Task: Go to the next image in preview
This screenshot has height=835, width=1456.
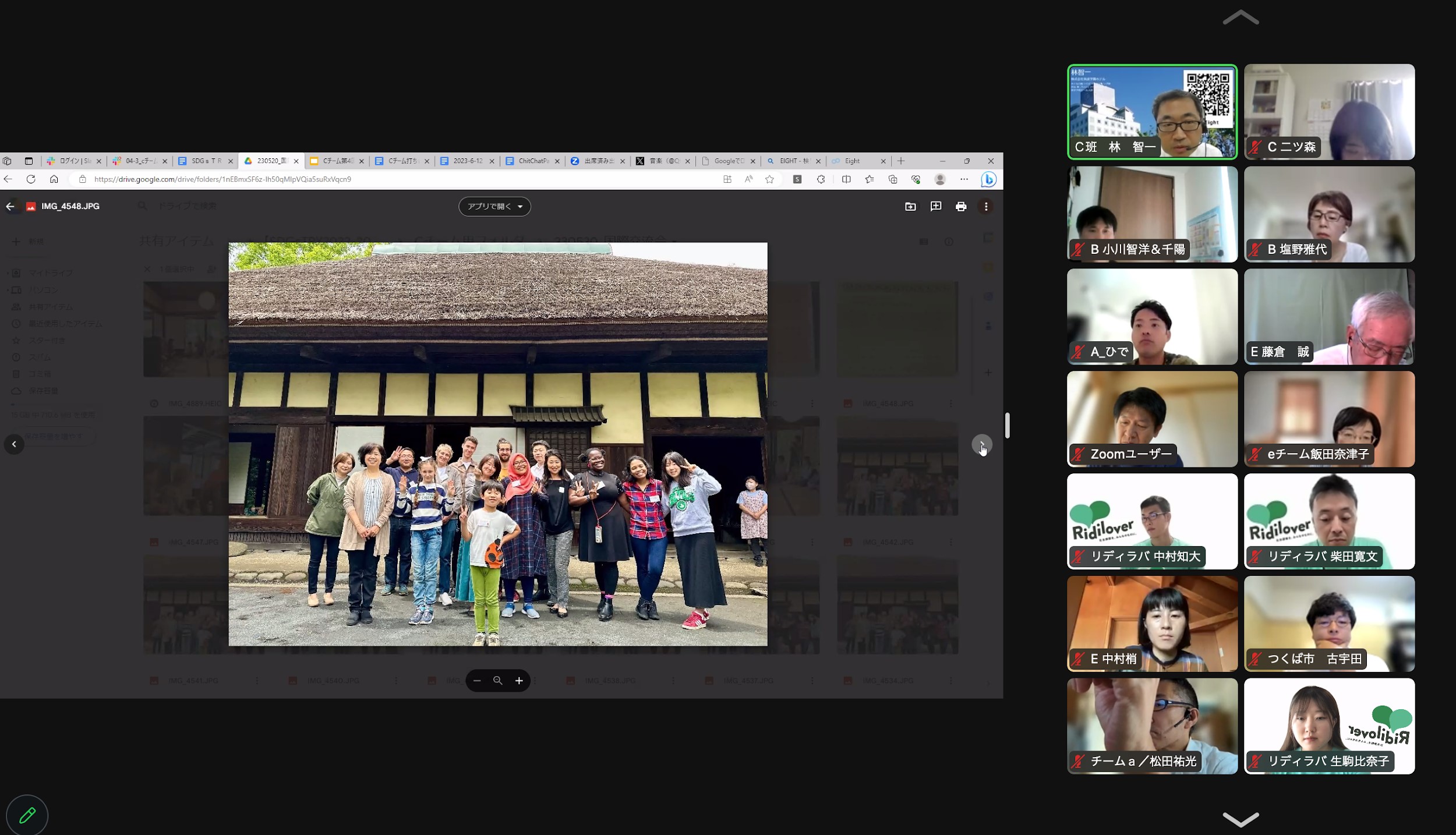Action: [982, 444]
